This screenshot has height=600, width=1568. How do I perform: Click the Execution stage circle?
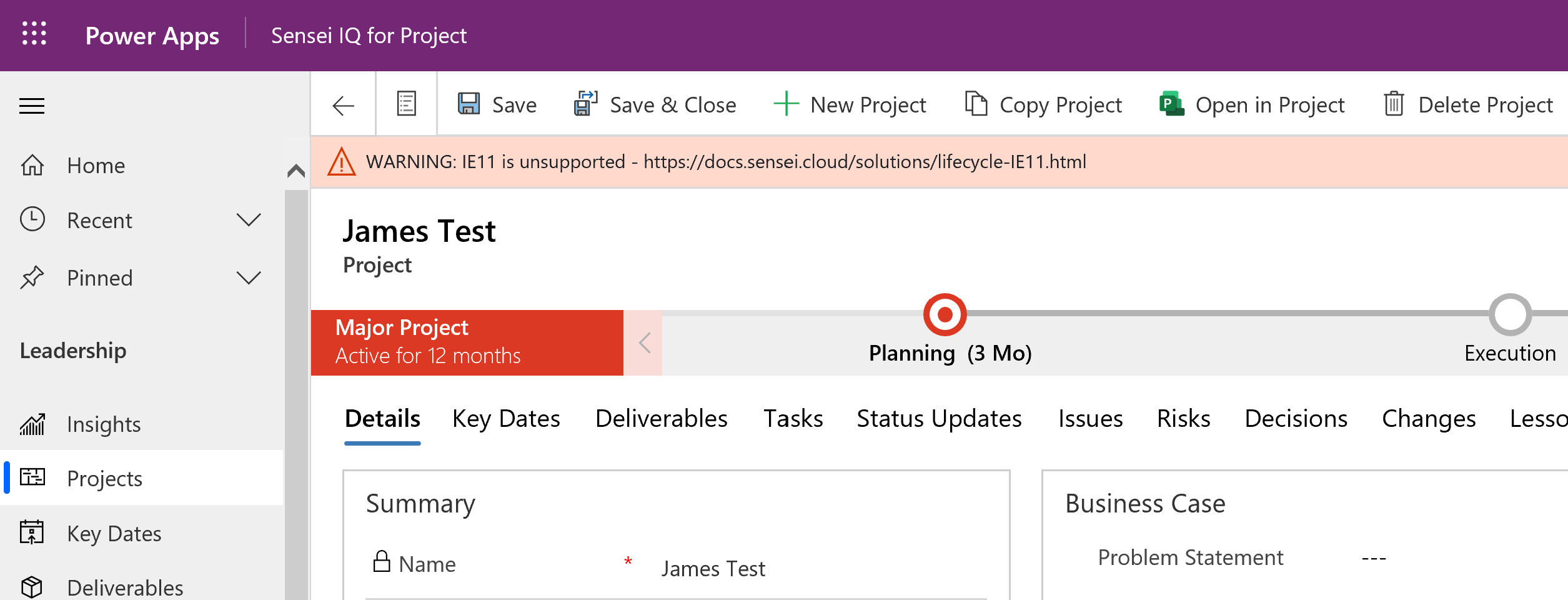click(x=1509, y=314)
